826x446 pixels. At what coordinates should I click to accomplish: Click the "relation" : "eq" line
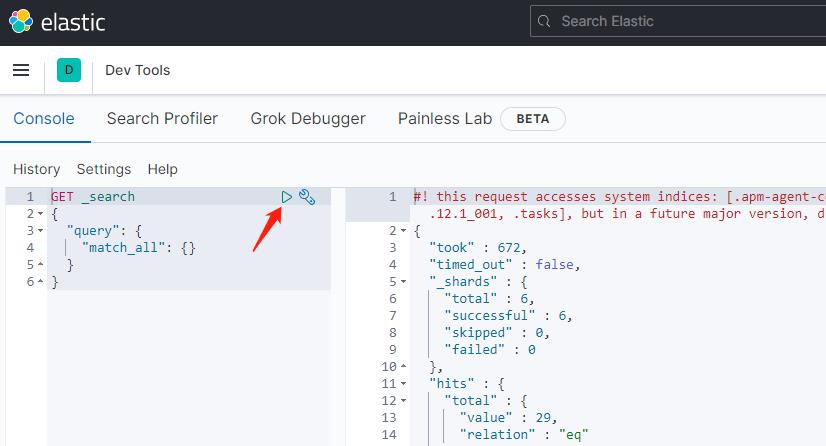[x=523, y=434]
